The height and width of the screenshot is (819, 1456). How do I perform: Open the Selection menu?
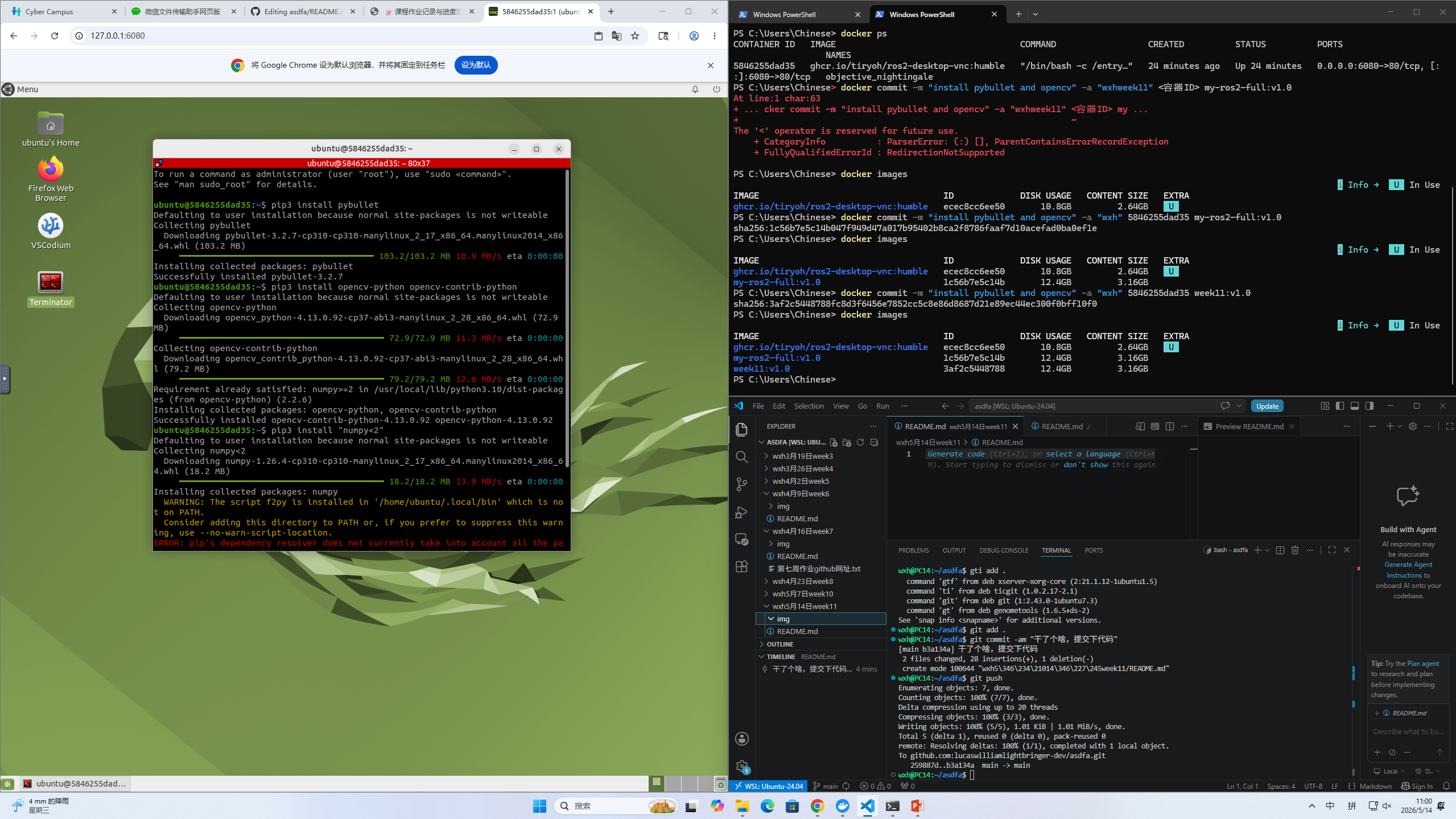click(x=809, y=406)
